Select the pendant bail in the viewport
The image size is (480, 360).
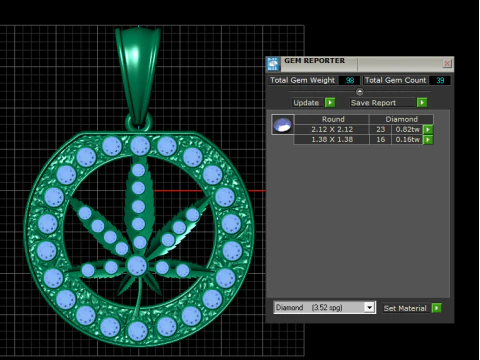138,75
